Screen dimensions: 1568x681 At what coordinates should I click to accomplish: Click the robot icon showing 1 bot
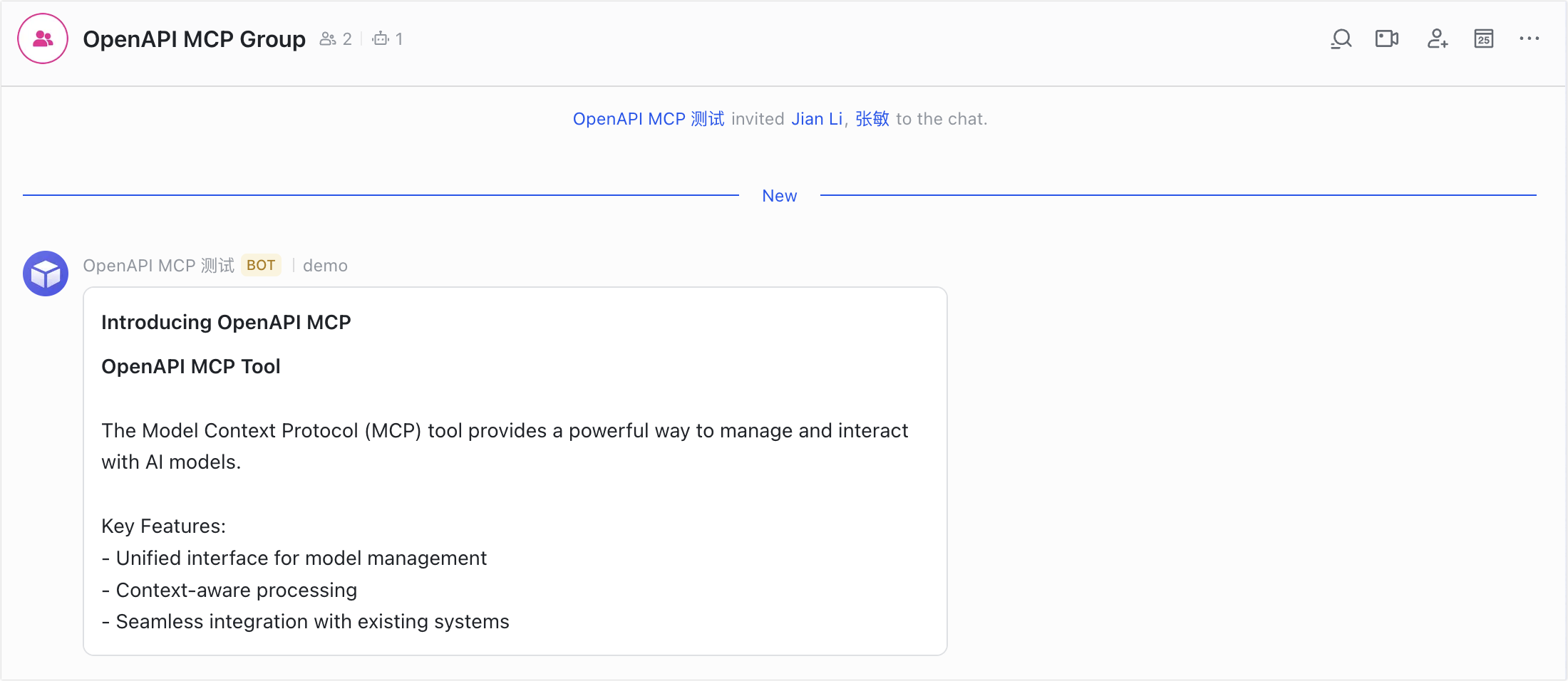pyautogui.click(x=380, y=38)
